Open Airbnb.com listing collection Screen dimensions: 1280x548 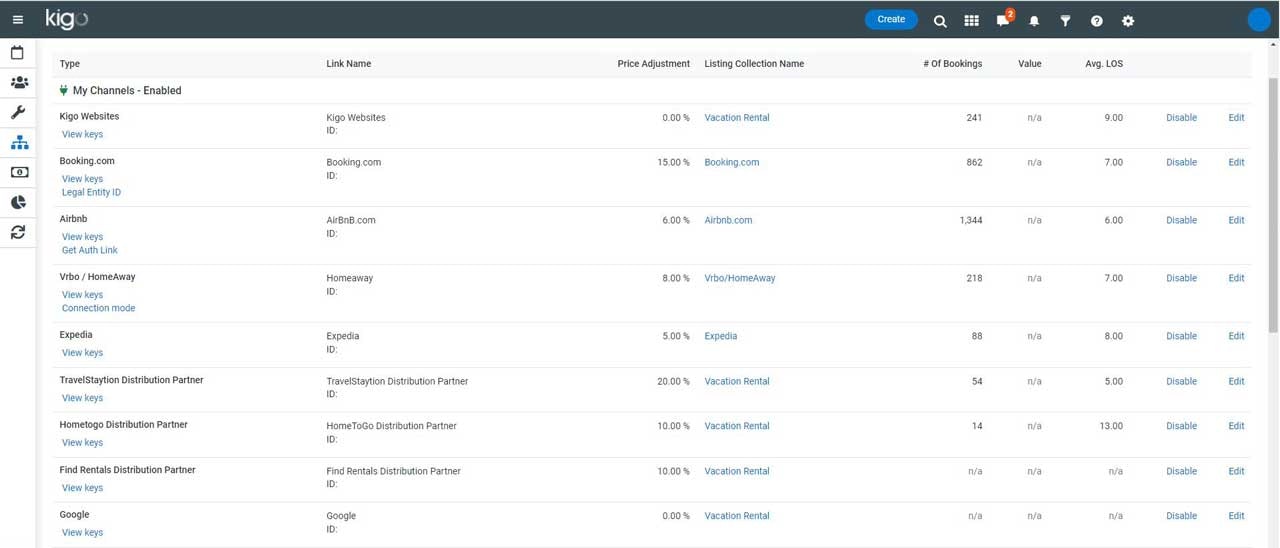click(728, 220)
